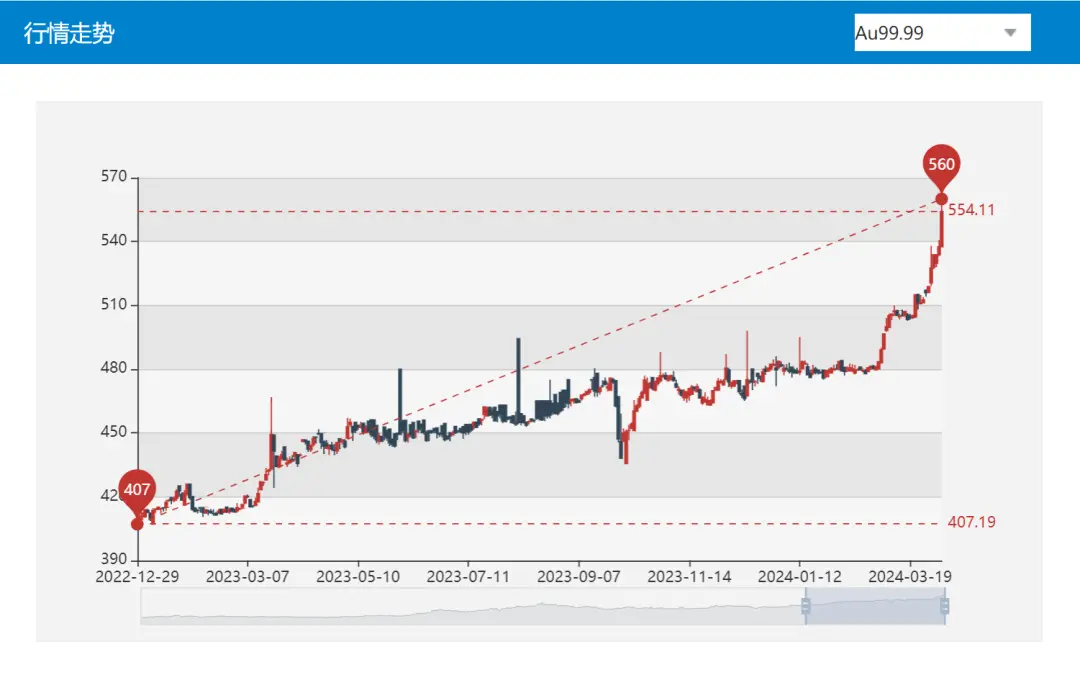This screenshot has height=680, width=1080.
Task: Click the unselected gray area of zoom bar
Action: (470, 607)
